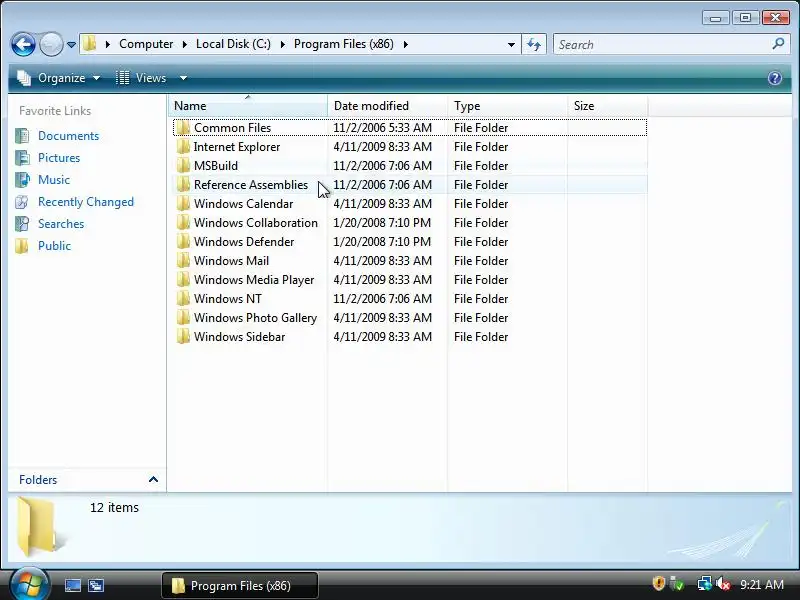Expand the Folders pane chevron
The width and height of the screenshot is (800, 600).
[153, 479]
